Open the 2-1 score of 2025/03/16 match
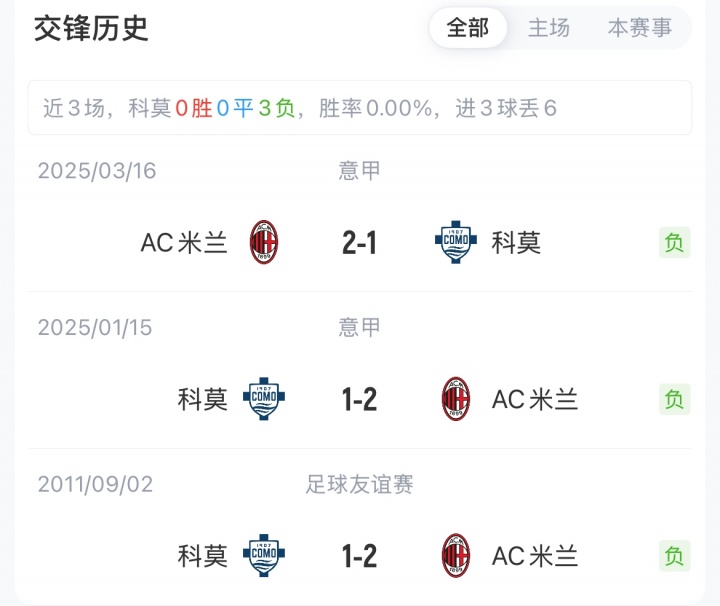The image size is (720, 606). 359,243
